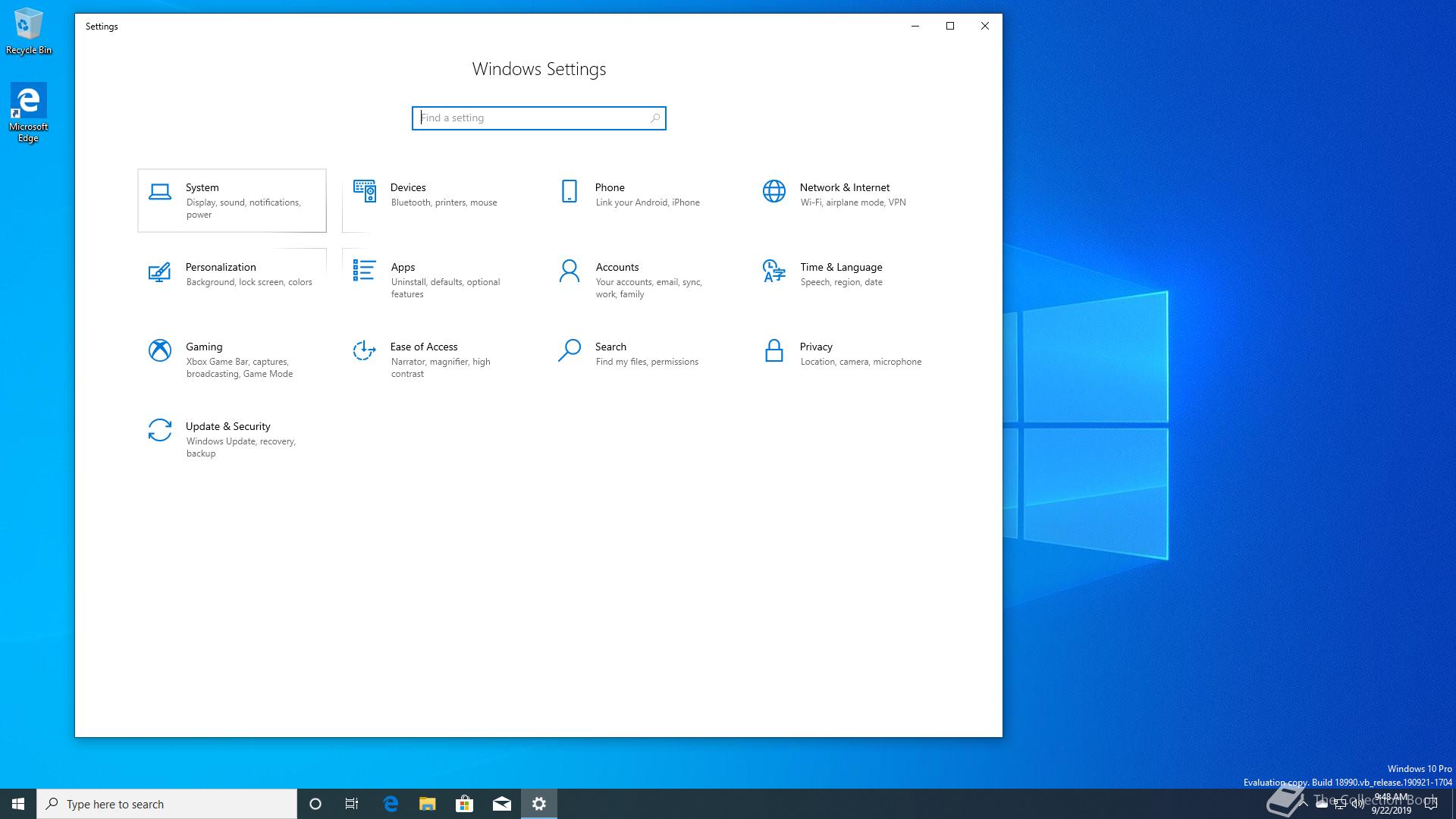
Task: Focus the Find a setting field
Action: coord(538,118)
